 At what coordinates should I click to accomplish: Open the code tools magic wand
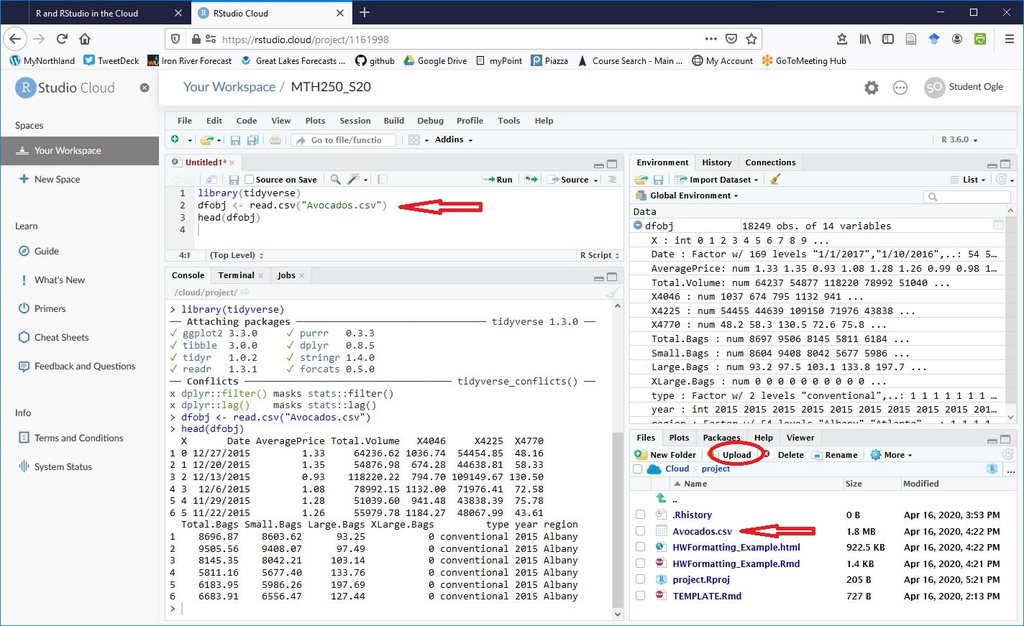coord(354,180)
